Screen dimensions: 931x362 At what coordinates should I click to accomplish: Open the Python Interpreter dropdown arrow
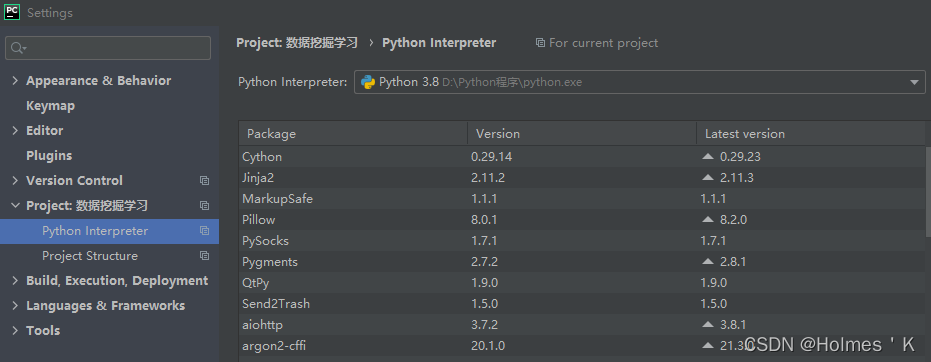(x=914, y=82)
